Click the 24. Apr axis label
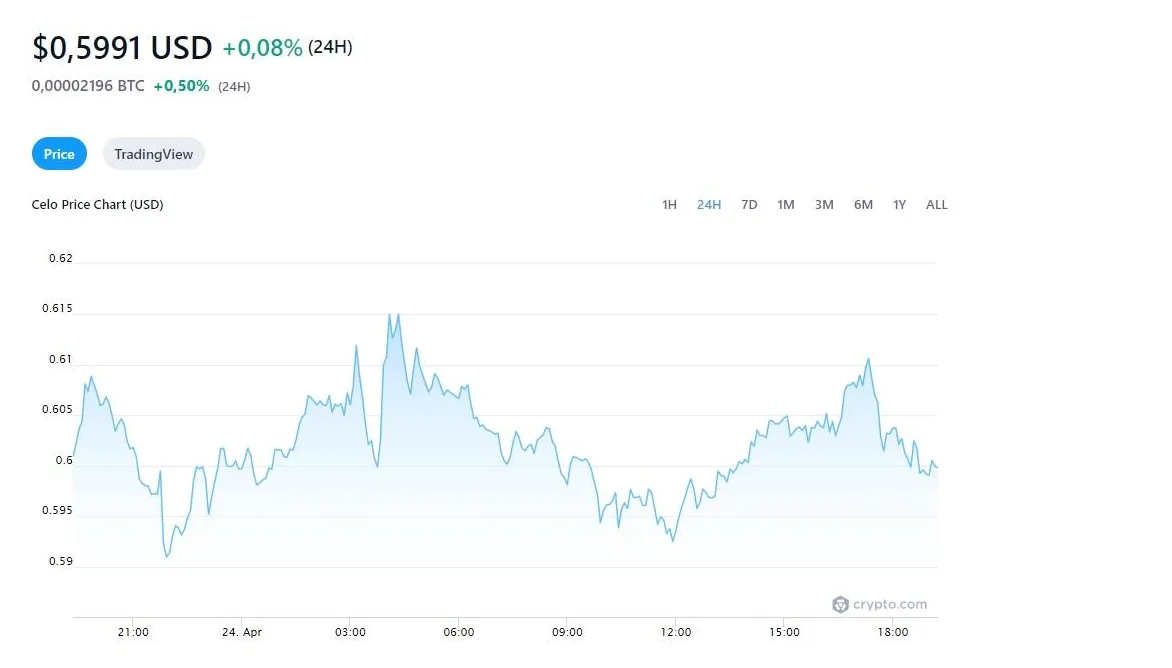Viewport: 1172px width, 668px height. (241, 632)
